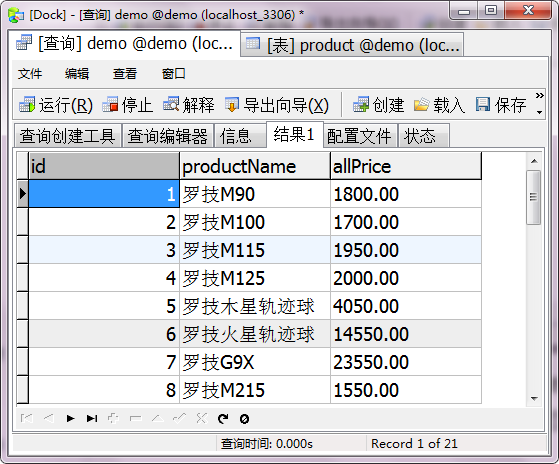Screen dimensions: 559x464
Task: Open the 查询编辑器 tab
Action: point(168,136)
